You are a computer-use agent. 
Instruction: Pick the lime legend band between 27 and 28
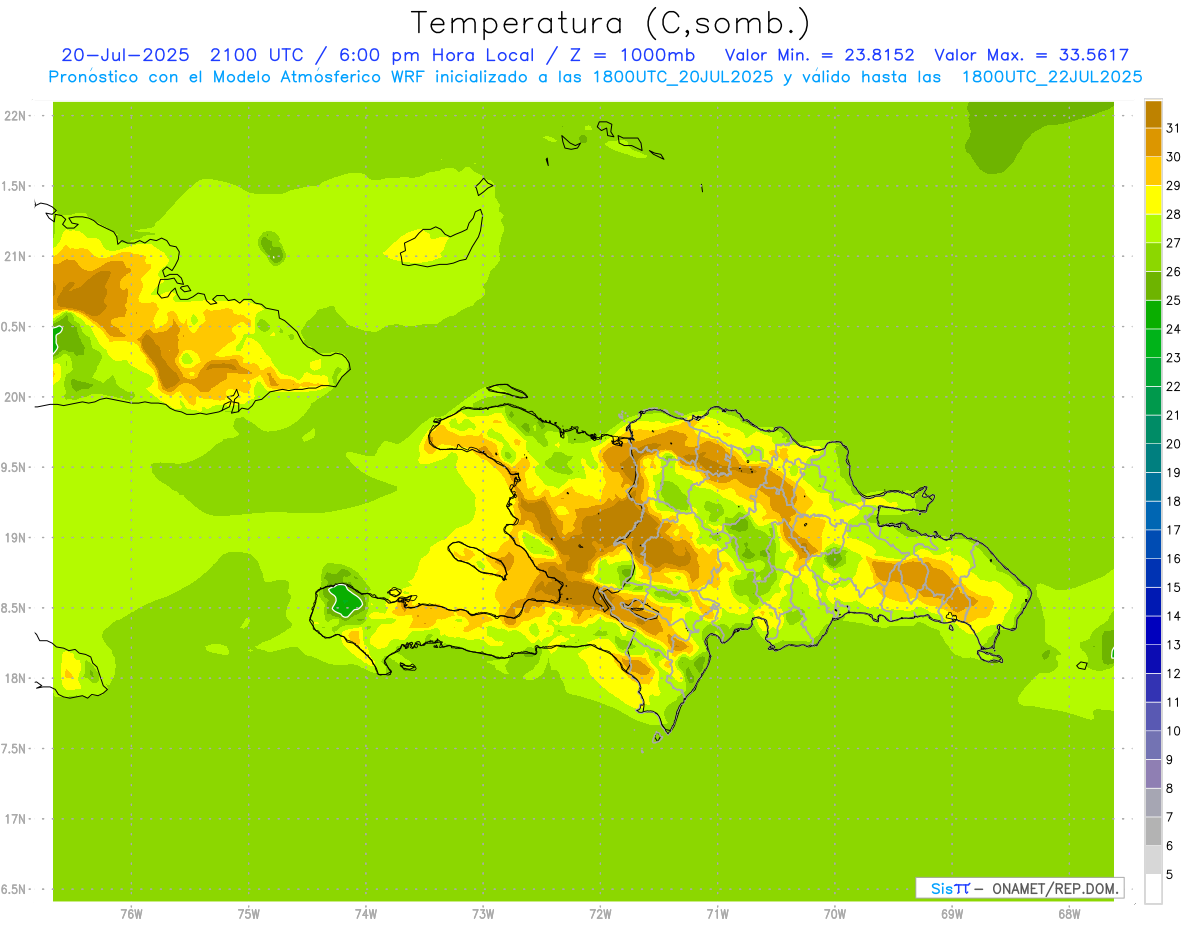(x=1153, y=229)
